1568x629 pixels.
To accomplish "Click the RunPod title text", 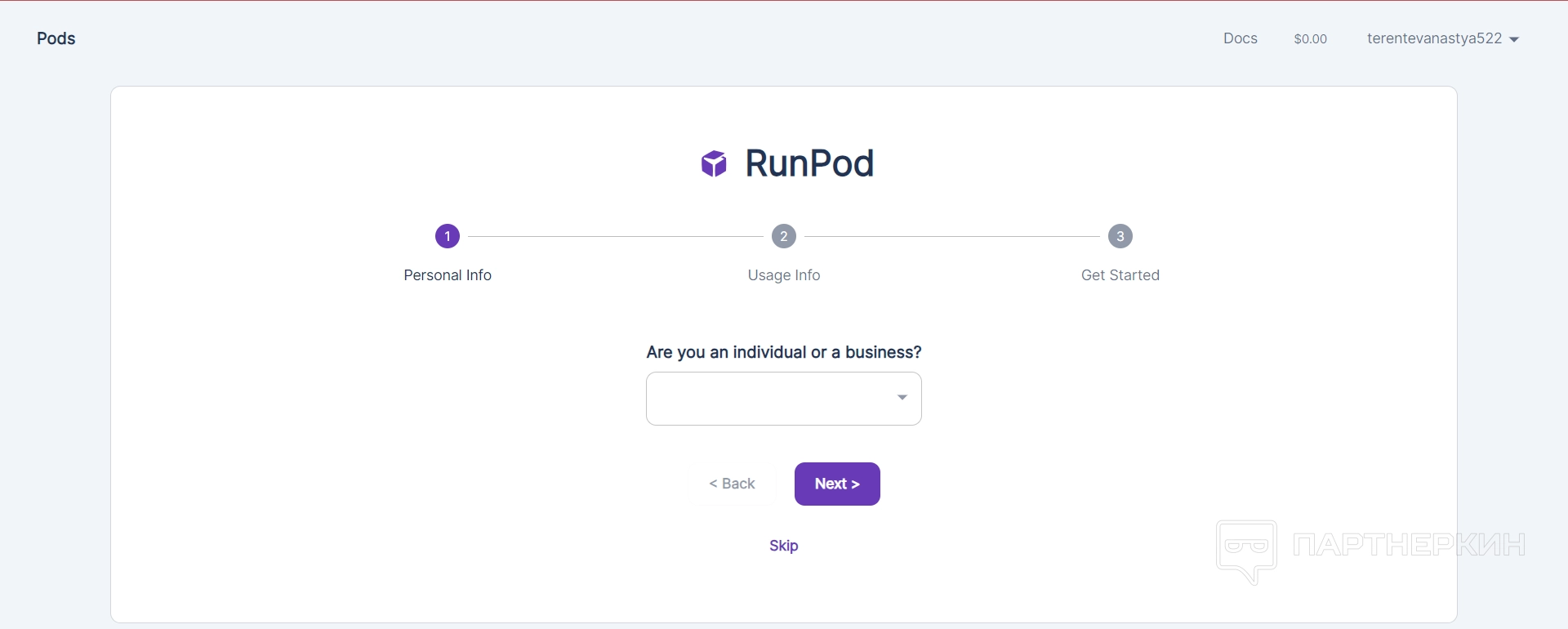I will [x=809, y=163].
